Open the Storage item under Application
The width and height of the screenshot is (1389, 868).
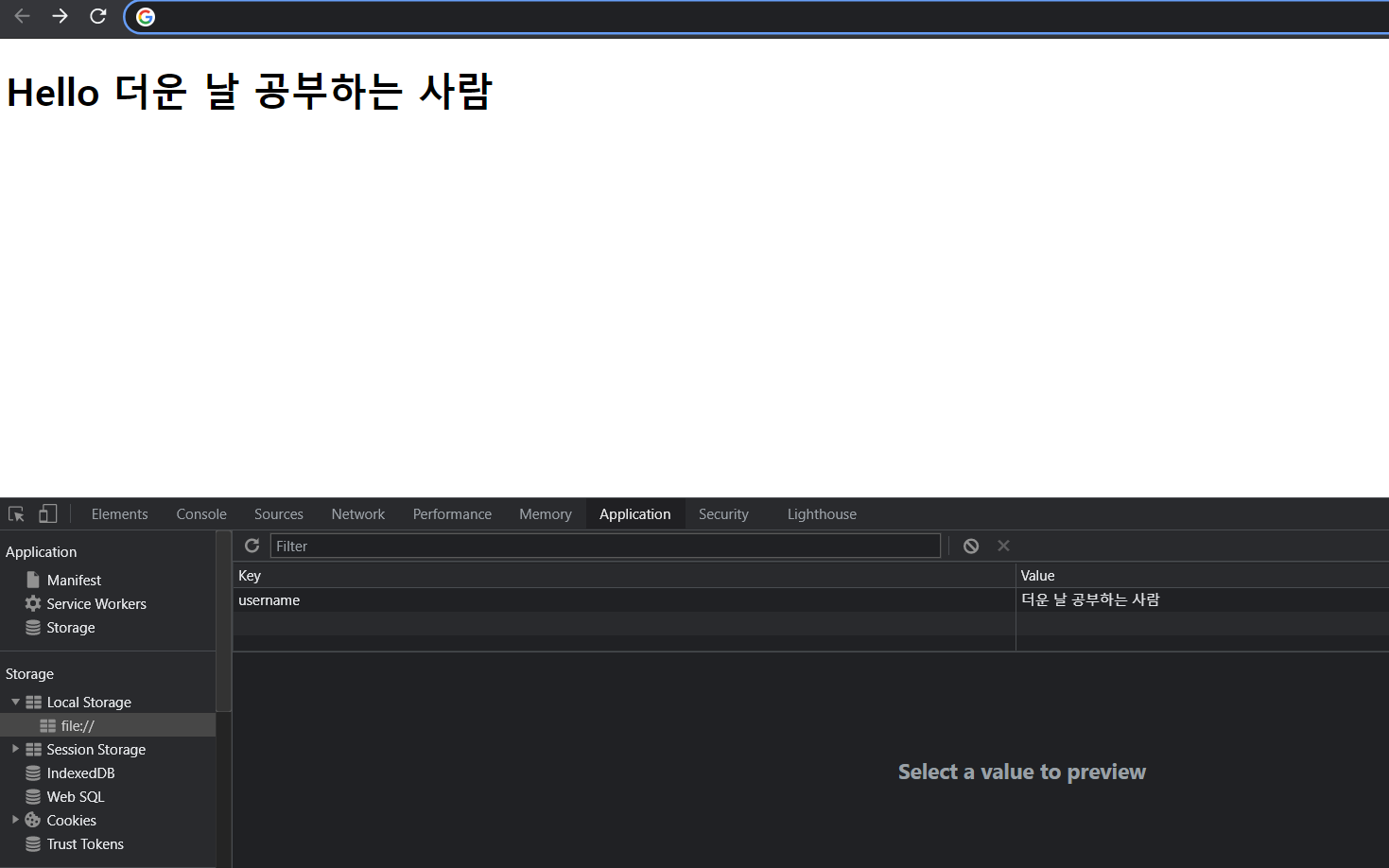71,628
